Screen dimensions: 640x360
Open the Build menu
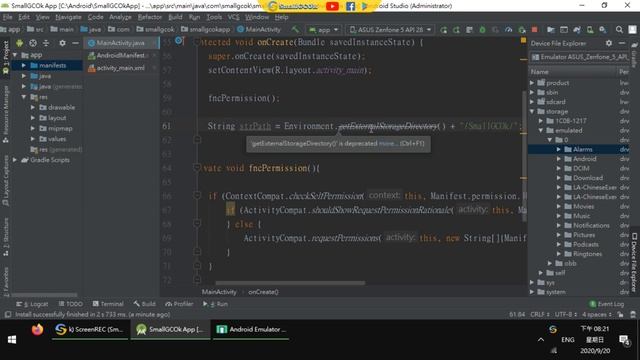coord(175,17)
